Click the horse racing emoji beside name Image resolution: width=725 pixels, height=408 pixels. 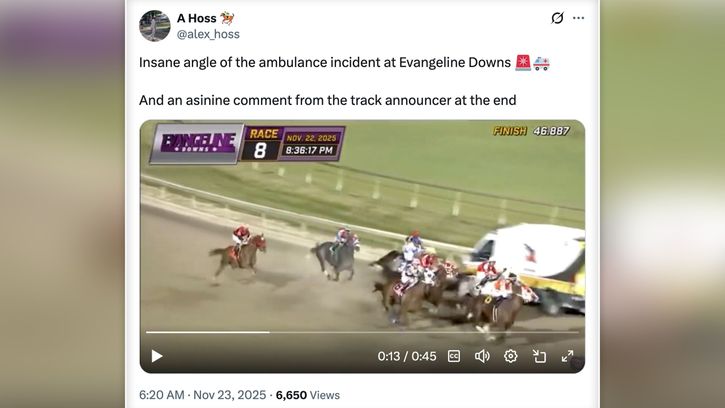[x=227, y=18]
